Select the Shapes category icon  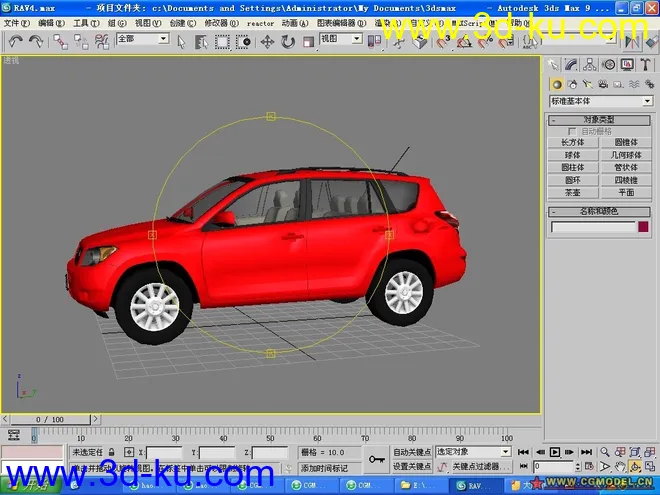pyautogui.click(x=572, y=85)
